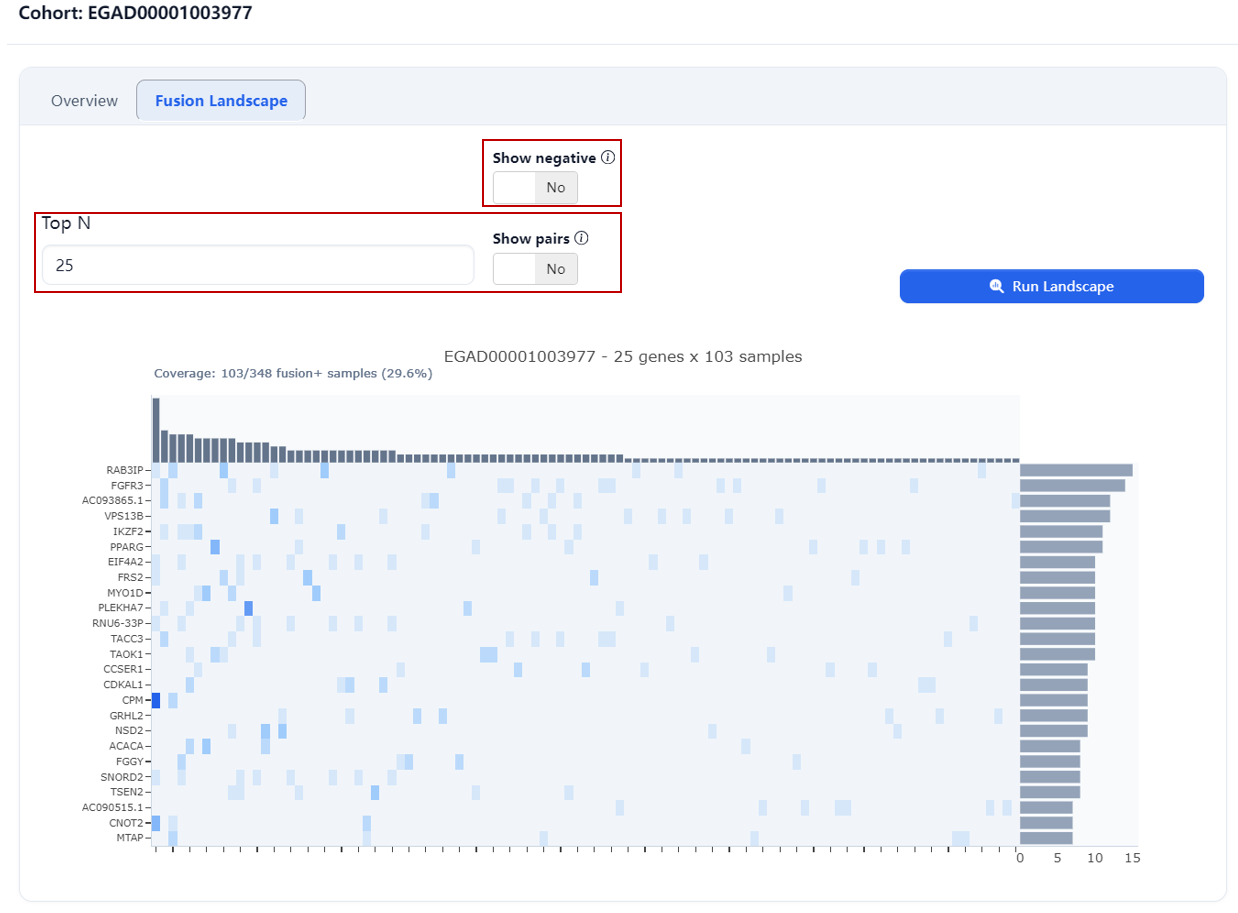
Task: Click the CCSER1 gene label
Action: [x=125, y=669]
